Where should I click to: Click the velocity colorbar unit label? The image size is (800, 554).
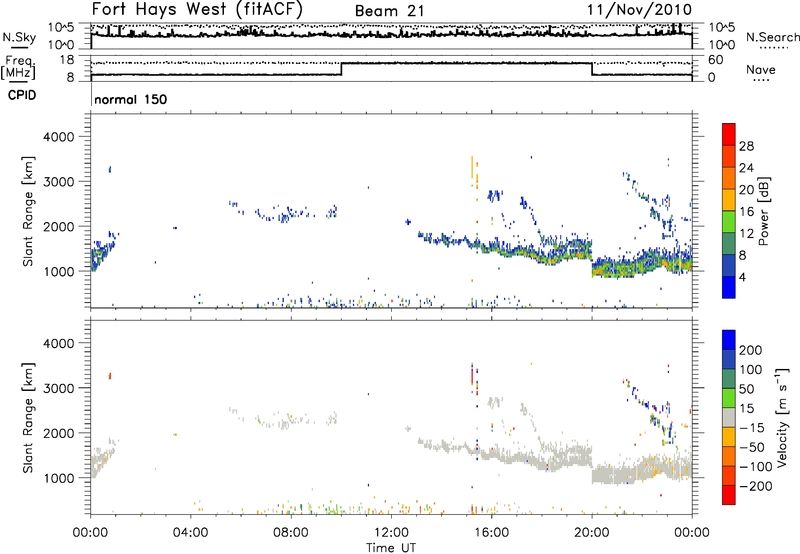pos(782,417)
